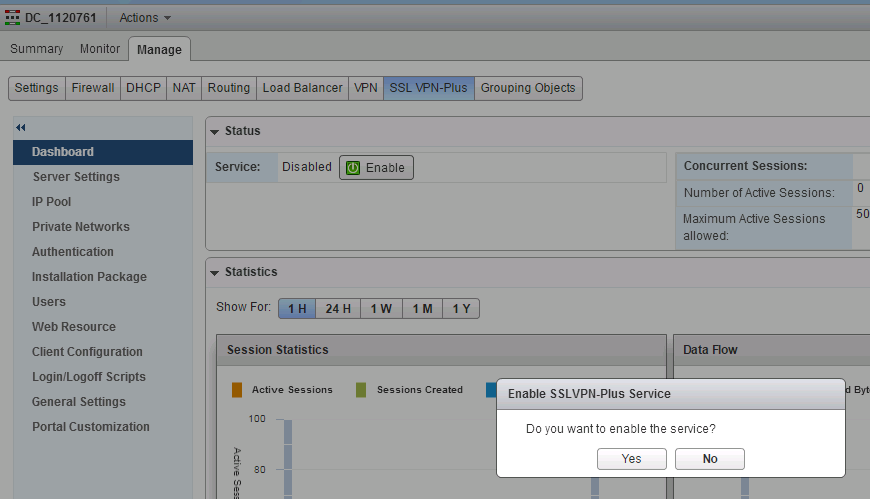Click No in the enable dialog
This screenshot has height=499, width=870.
(710, 459)
